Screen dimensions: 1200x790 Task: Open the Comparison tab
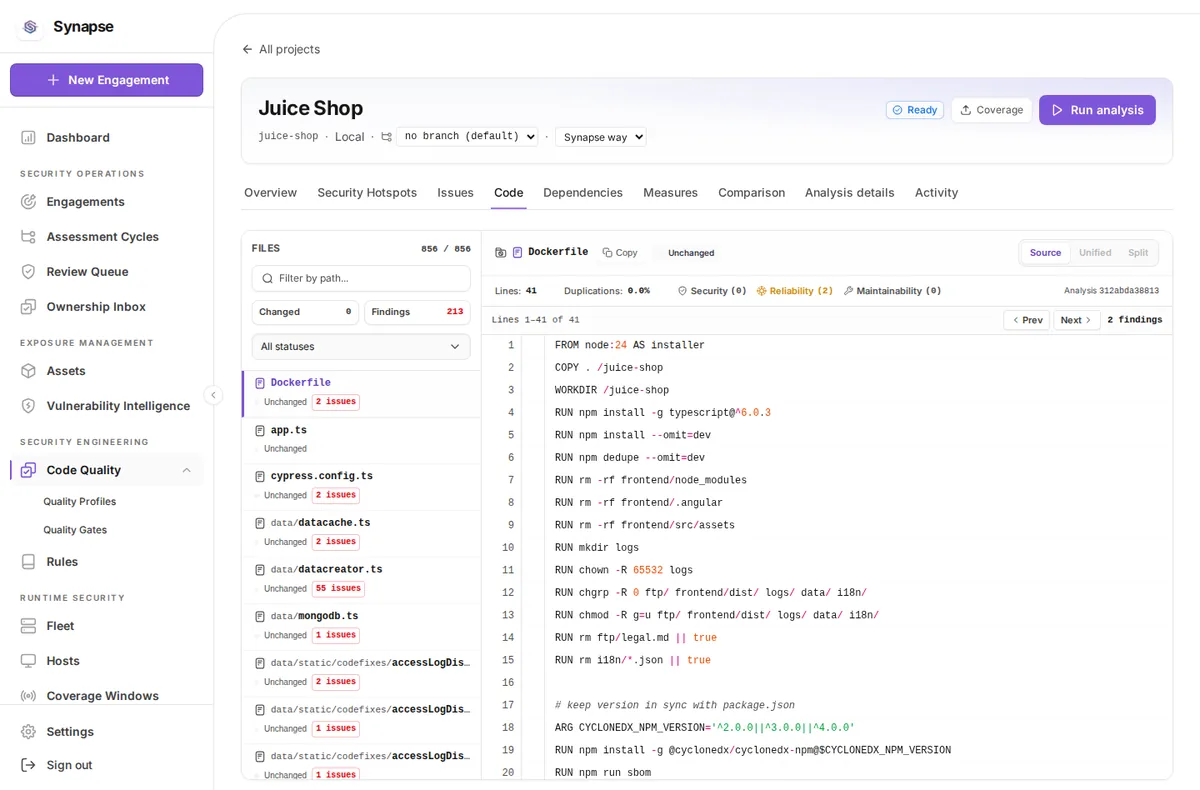[x=751, y=192]
